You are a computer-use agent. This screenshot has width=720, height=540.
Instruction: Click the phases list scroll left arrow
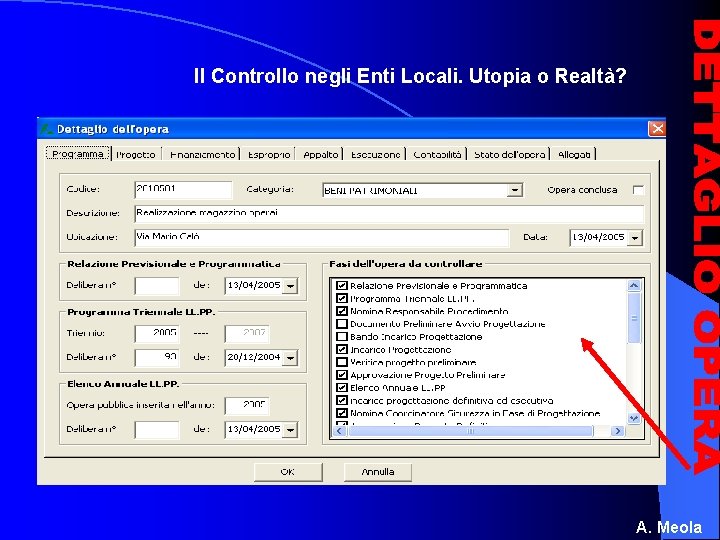[340, 431]
